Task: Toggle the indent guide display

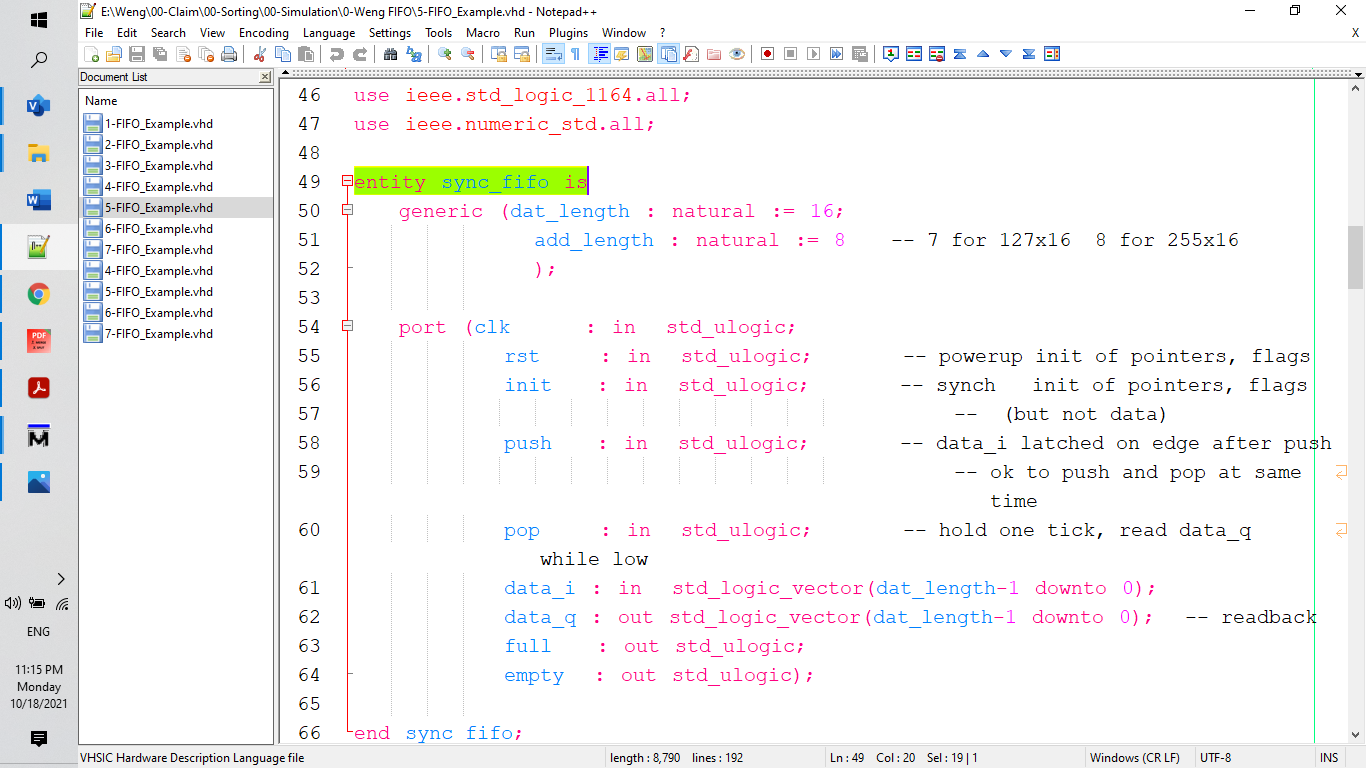Action: point(600,54)
